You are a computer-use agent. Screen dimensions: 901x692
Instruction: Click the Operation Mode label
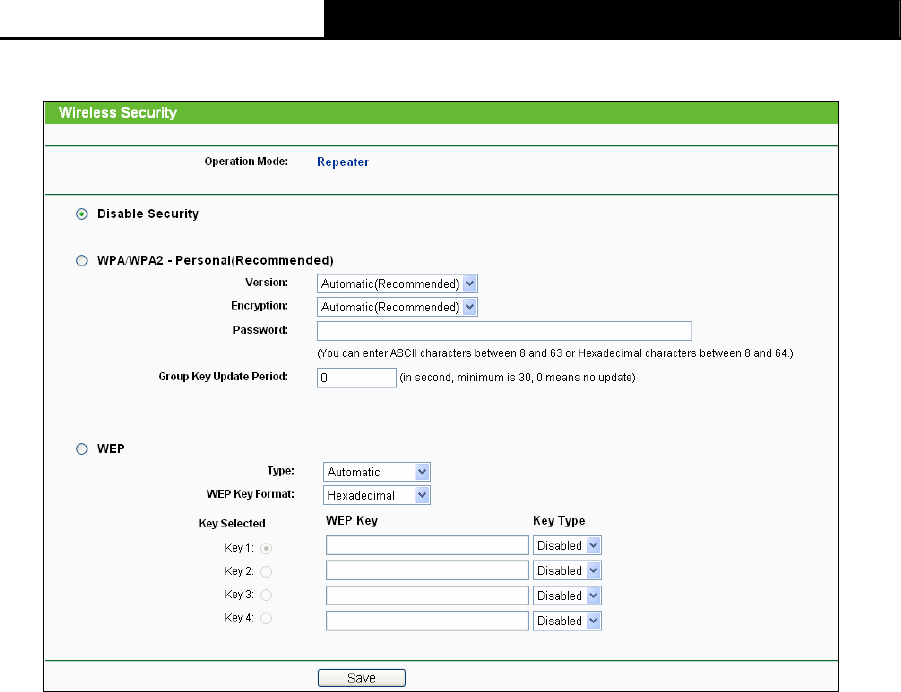(246, 162)
